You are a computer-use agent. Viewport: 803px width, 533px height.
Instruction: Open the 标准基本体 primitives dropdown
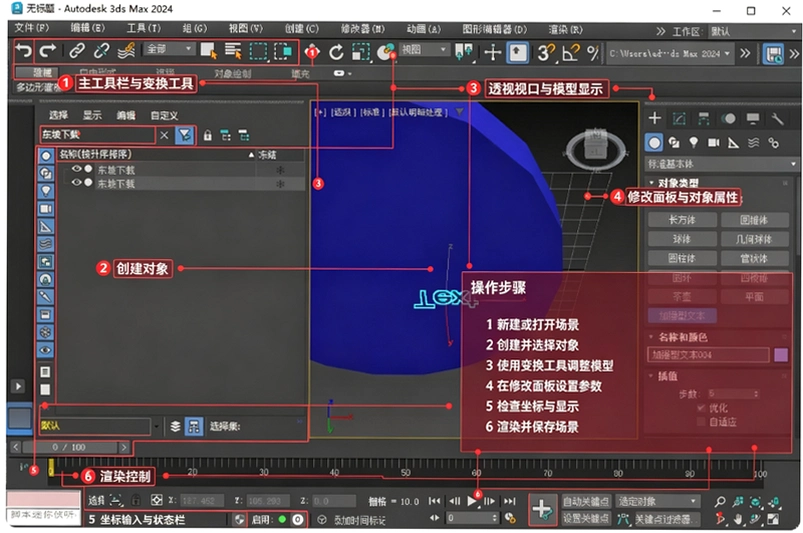tap(723, 164)
